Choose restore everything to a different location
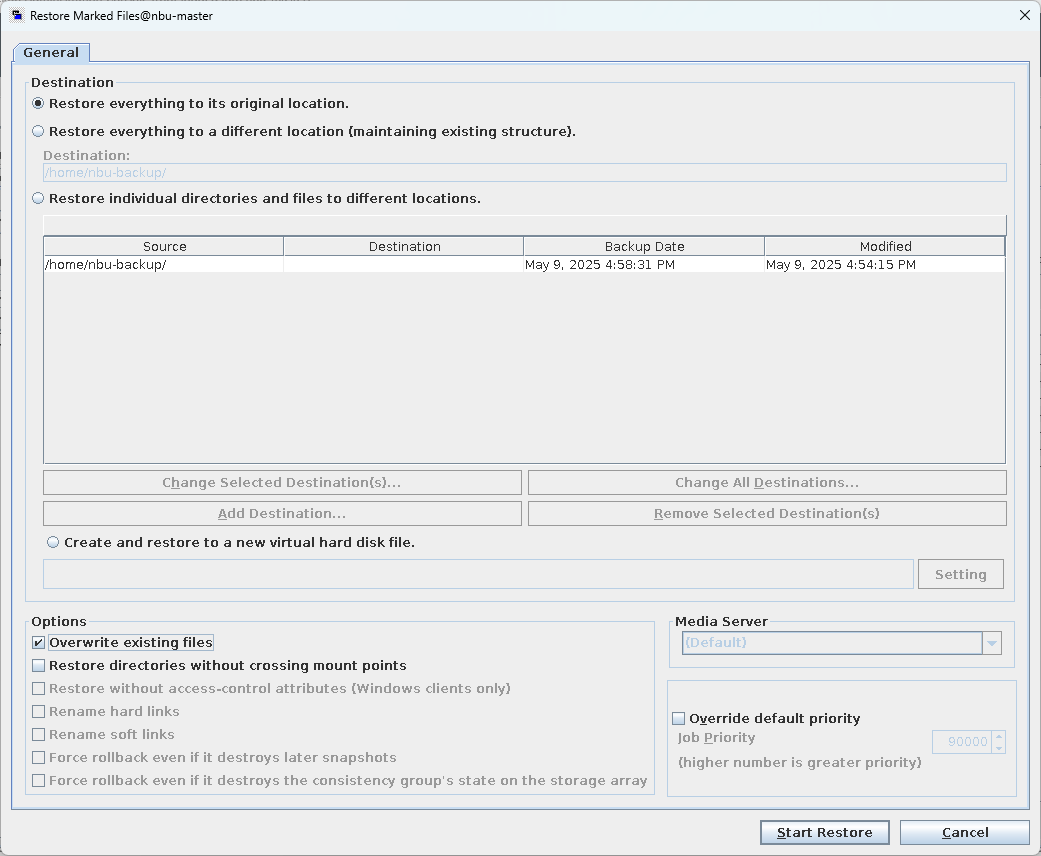The width and height of the screenshot is (1041, 856). coord(39,131)
